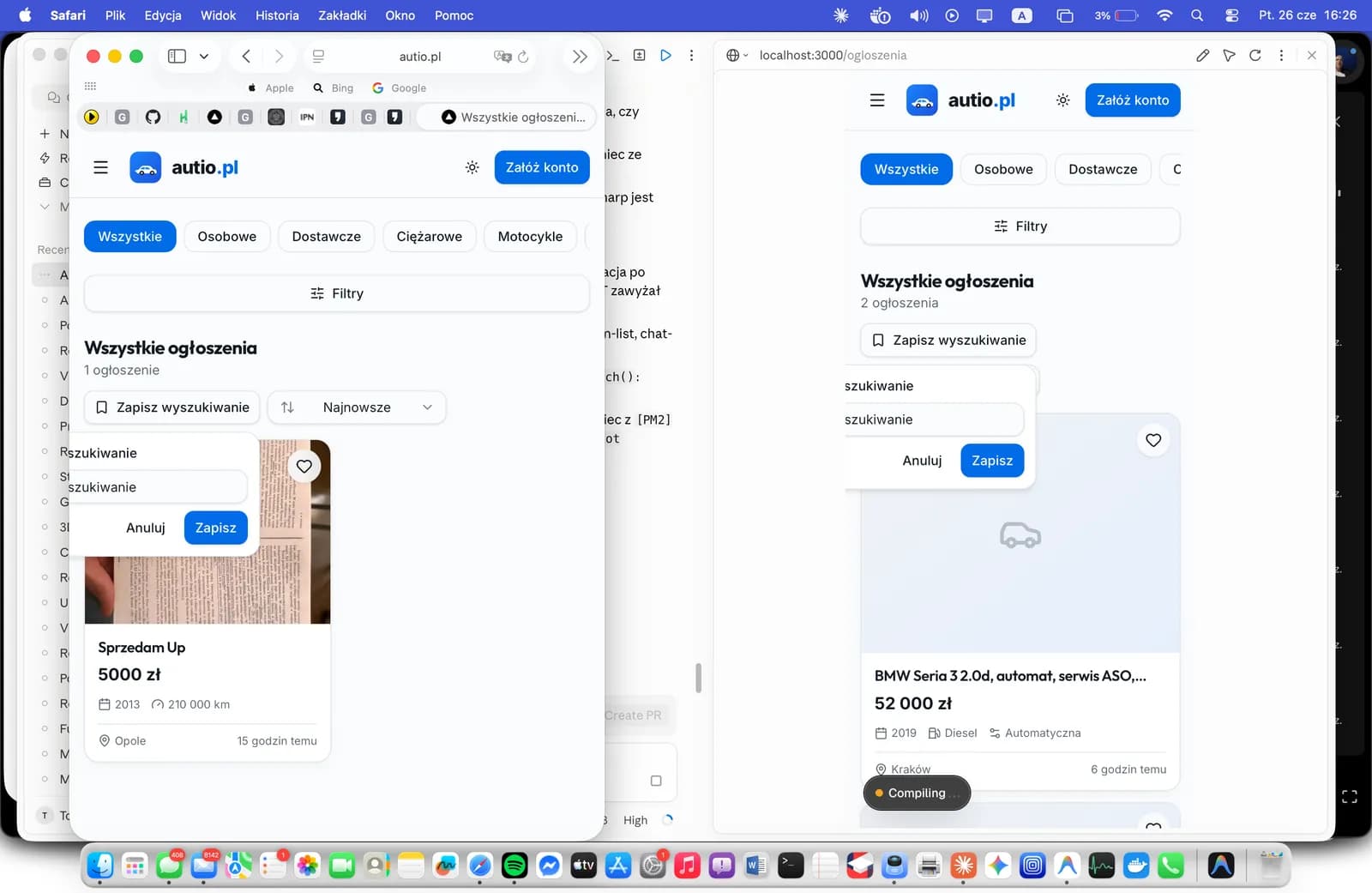This screenshot has height=893, width=1372.
Task: Click the favorites grid icon in Safari
Action: tap(90, 87)
